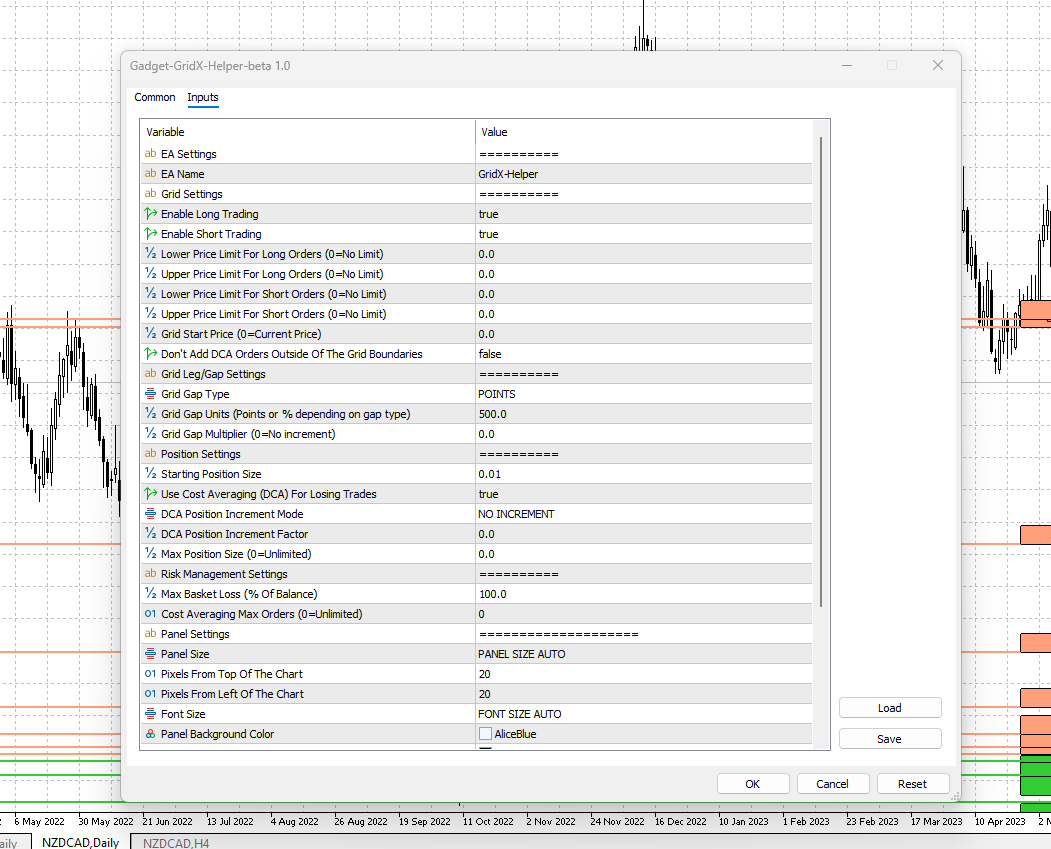Switch to the NZDCAD,Daily chart tab
1051x849 pixels.
[x=80, y=842]
